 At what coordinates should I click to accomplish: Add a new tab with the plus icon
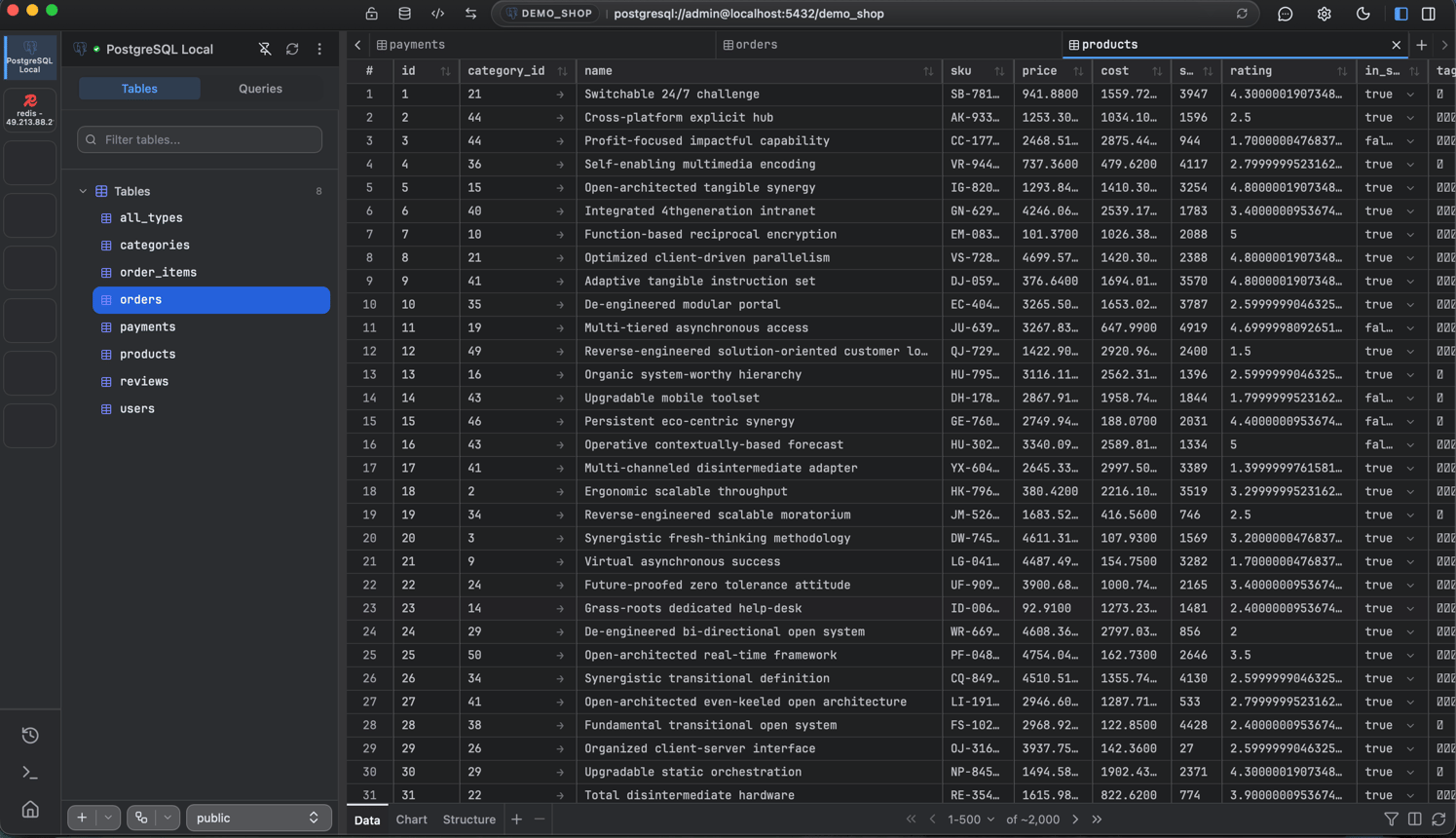coord(1421,45)
